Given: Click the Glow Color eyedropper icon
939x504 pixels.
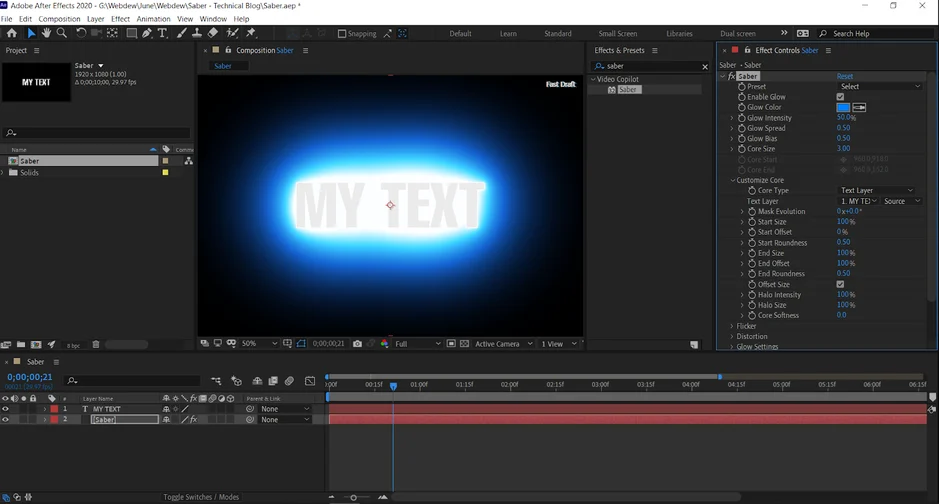Looking at the screenshot, I should click(859, 107).
